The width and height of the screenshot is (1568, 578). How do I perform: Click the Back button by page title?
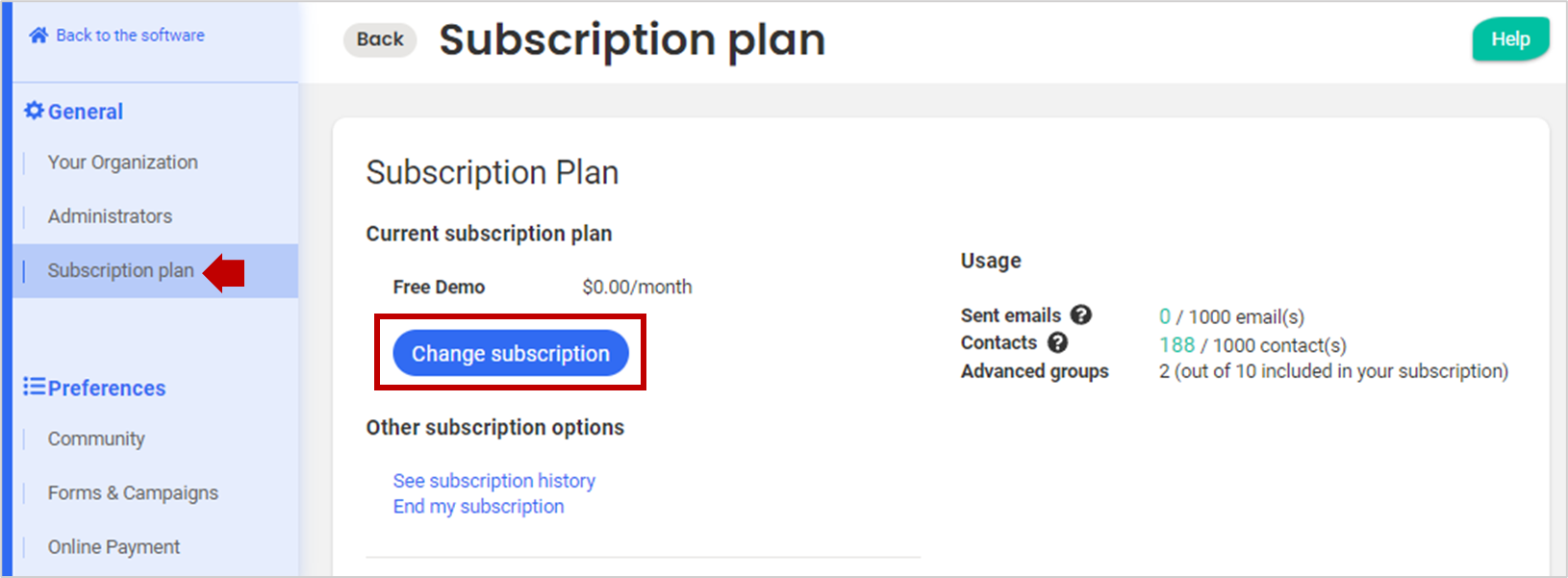[380, 39]
